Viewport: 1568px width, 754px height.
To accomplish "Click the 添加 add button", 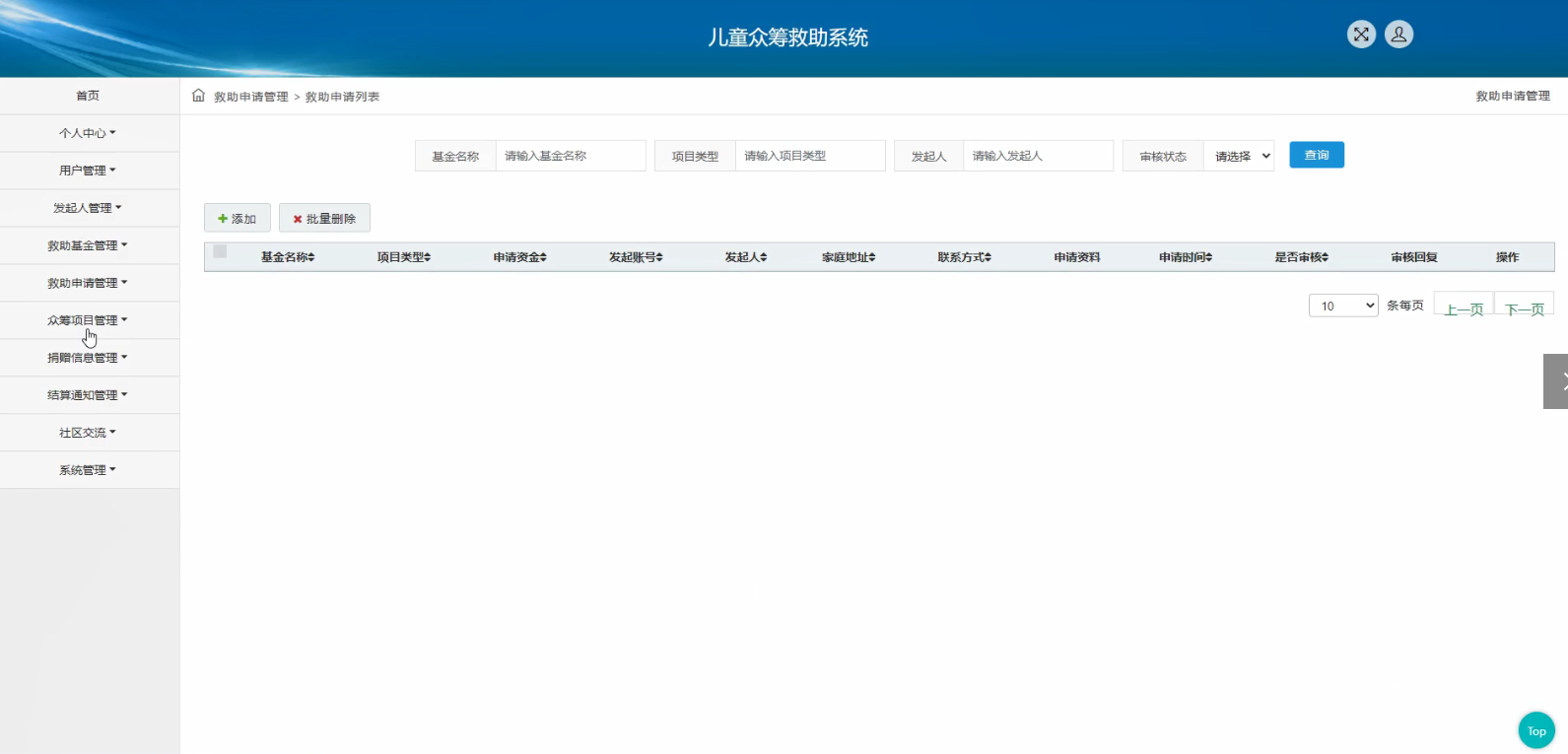I will [x=237, y=218].
